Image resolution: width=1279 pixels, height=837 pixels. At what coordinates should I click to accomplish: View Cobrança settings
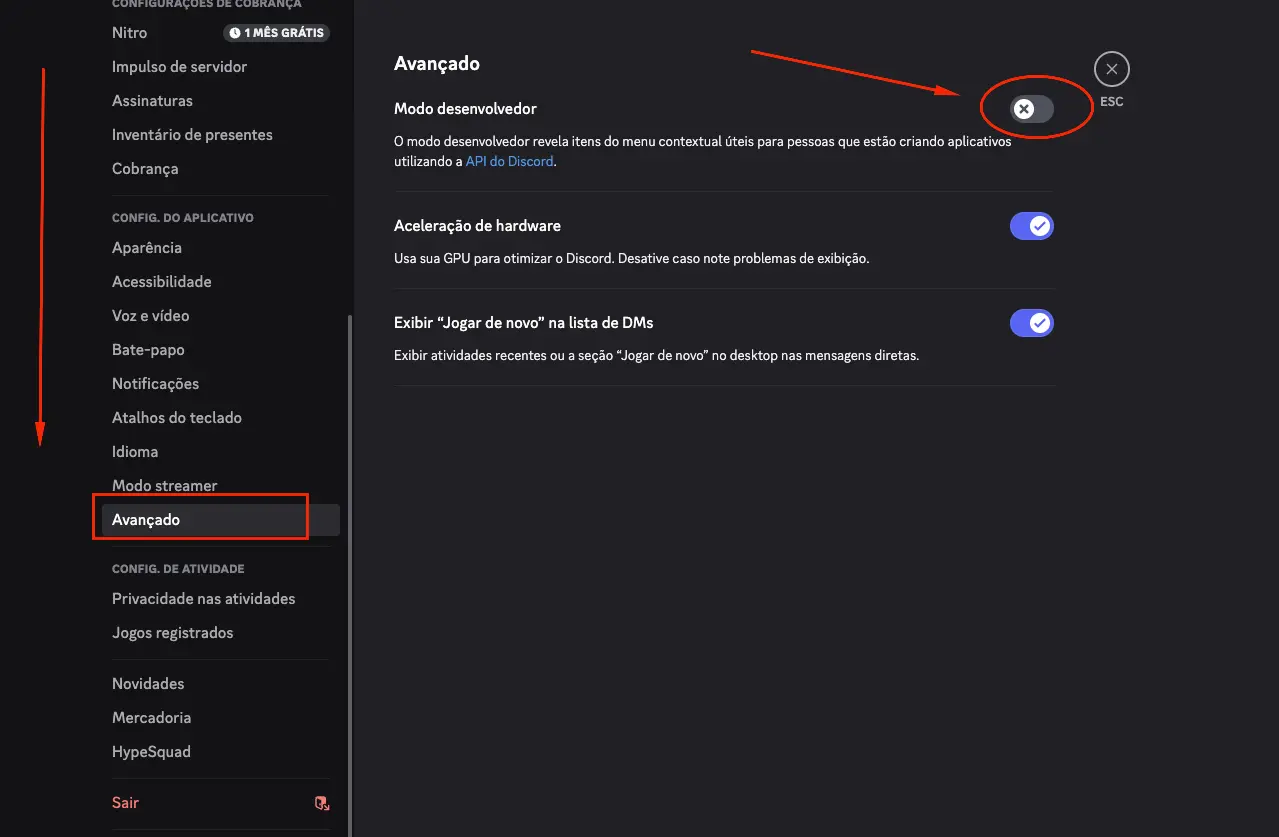(145, 168)
